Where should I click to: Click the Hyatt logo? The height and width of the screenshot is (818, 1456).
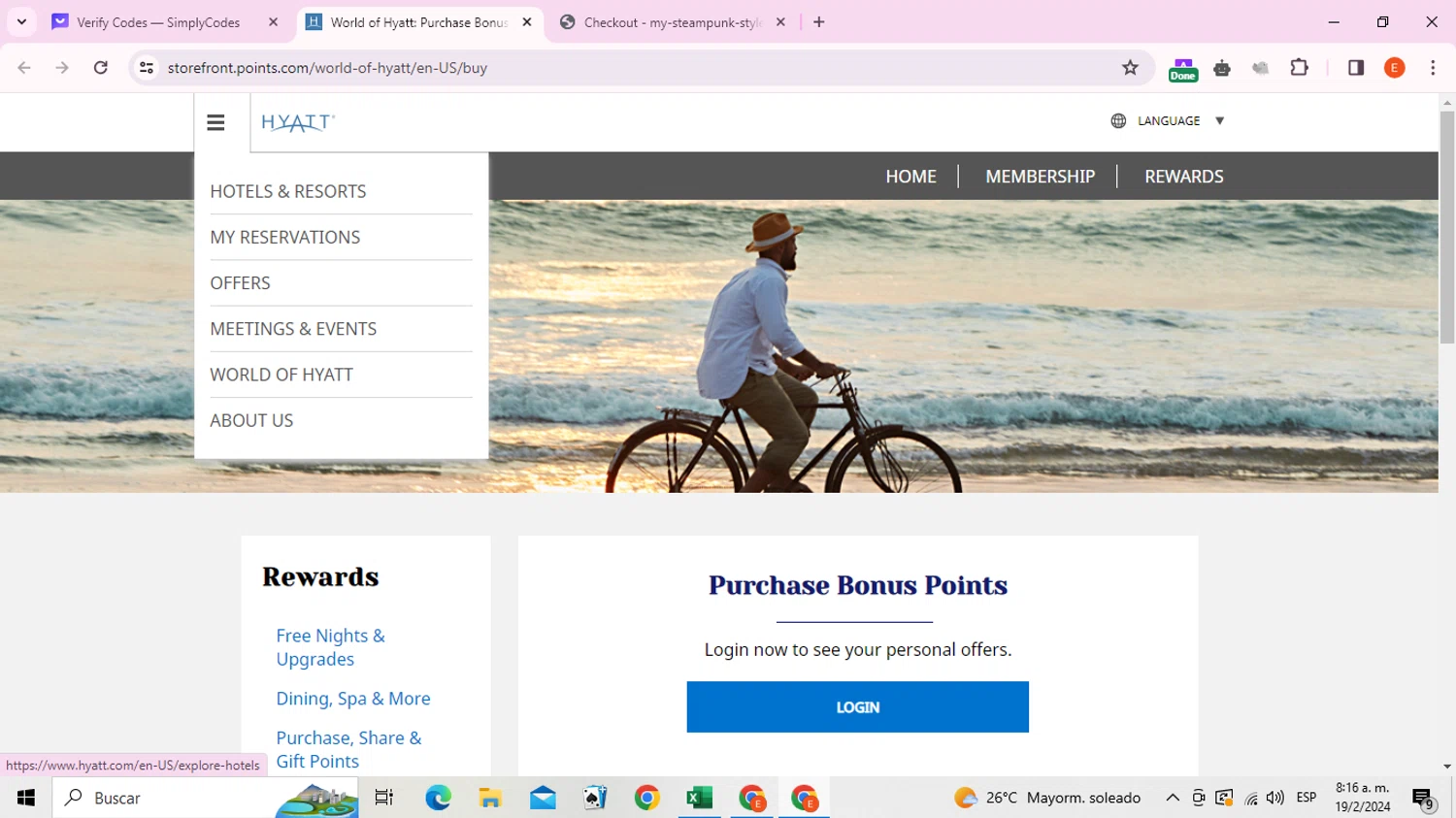[298, 122]
